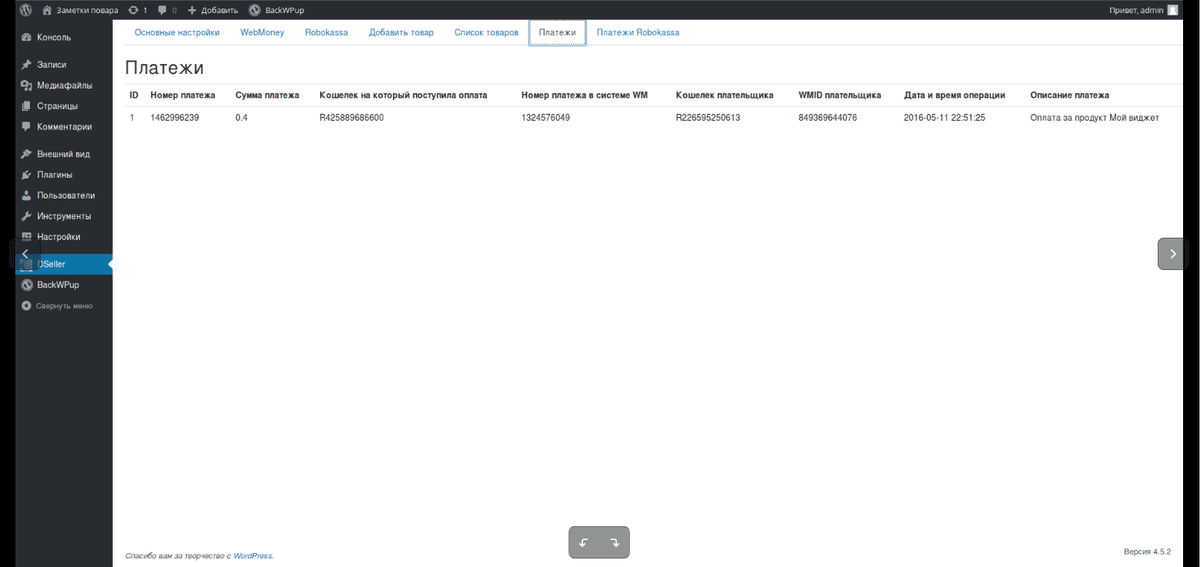This screenshot has width=1200, height=567.
Task: Open the Платежи Robokassa tab
Action: [638, 33]
